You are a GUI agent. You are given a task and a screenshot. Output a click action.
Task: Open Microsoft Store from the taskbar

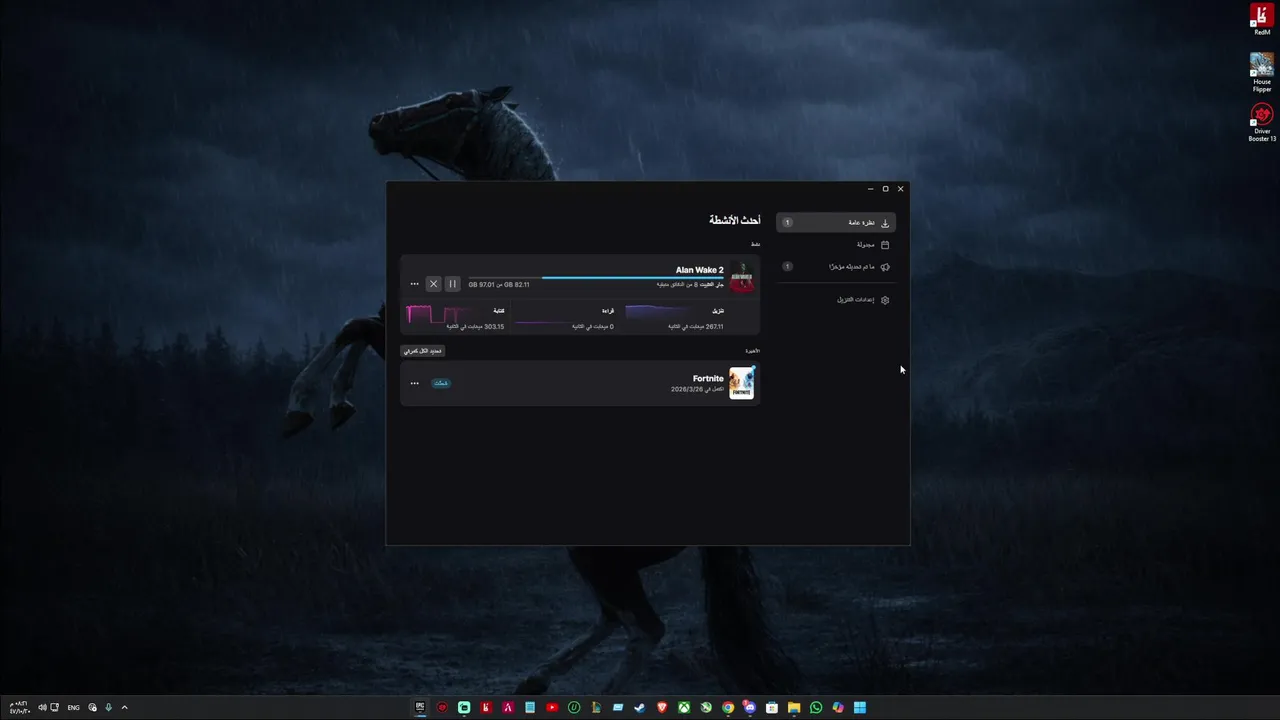772,707
